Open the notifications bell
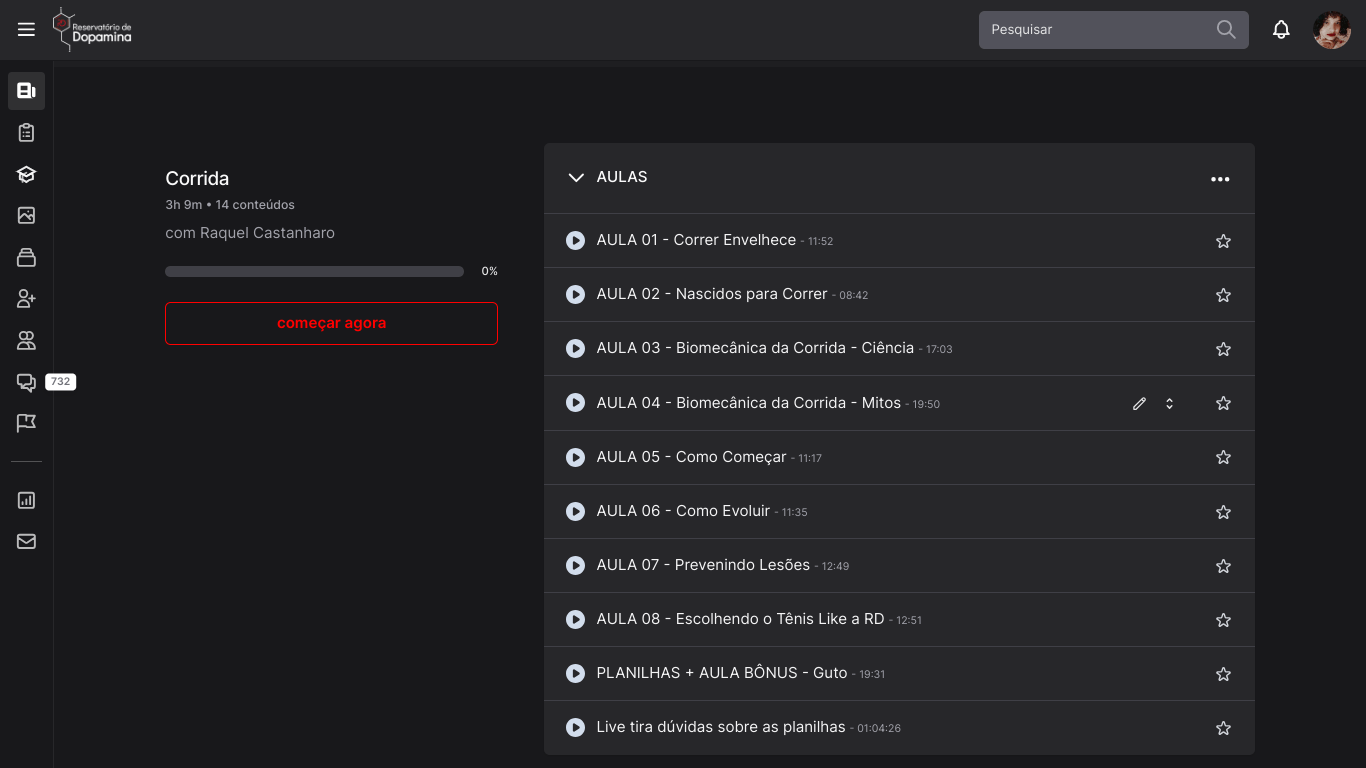1366x768 pixels. pyautogui.click(x=1281, y=30)
